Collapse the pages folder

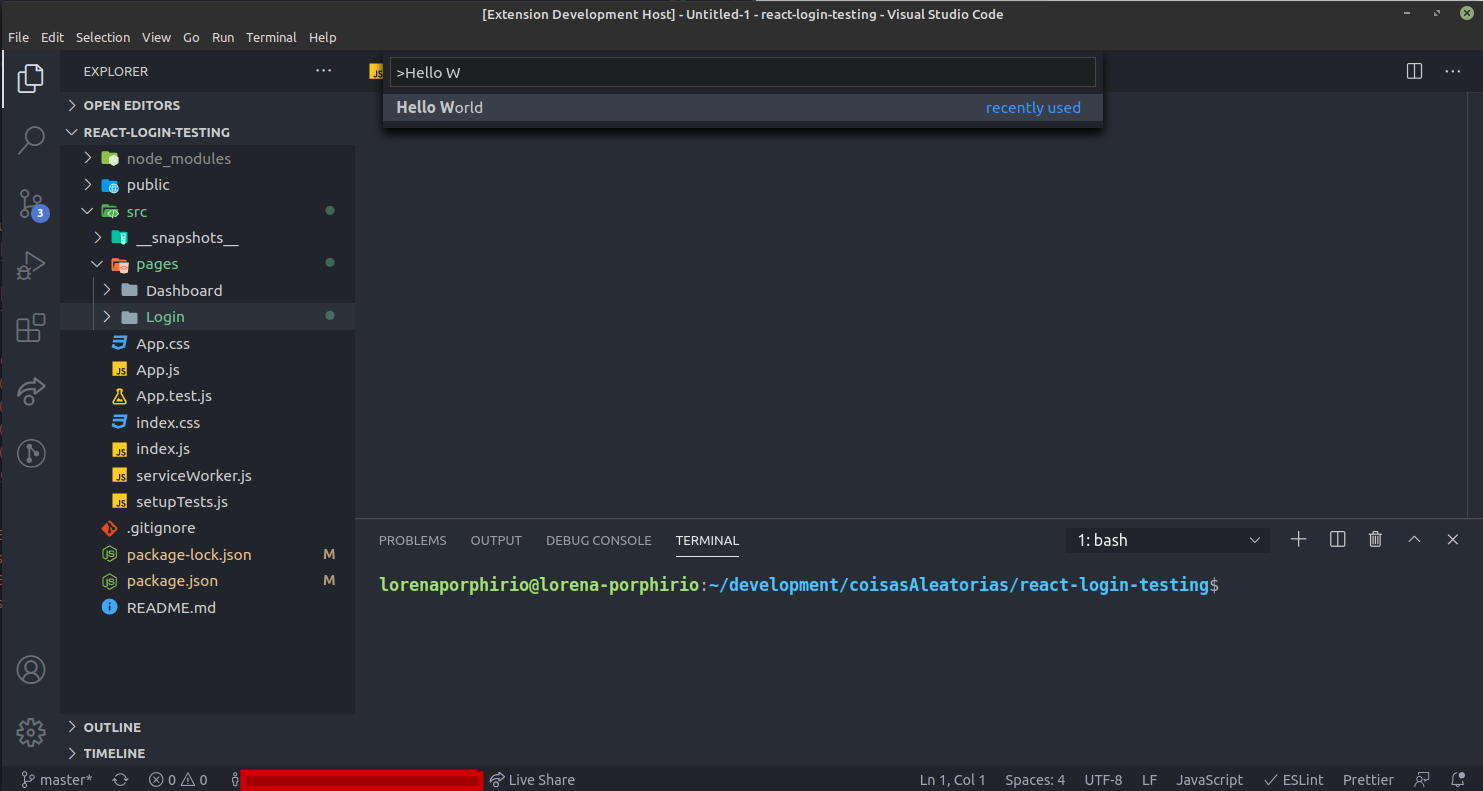coord(207,264)
